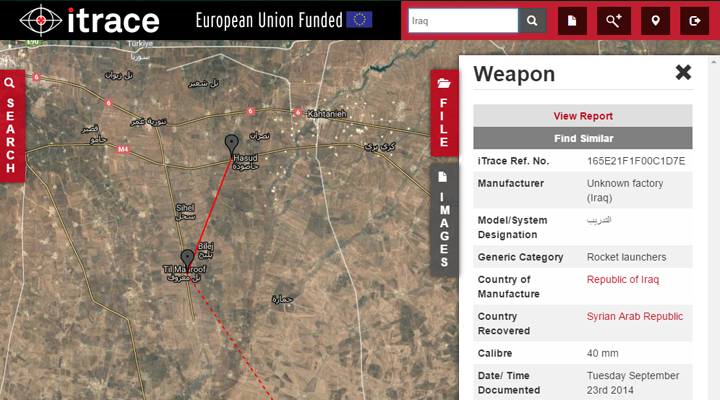Click the itrace crosshair eye logo
This screenshot has width=720, height=400.
(x=41, y=20)
